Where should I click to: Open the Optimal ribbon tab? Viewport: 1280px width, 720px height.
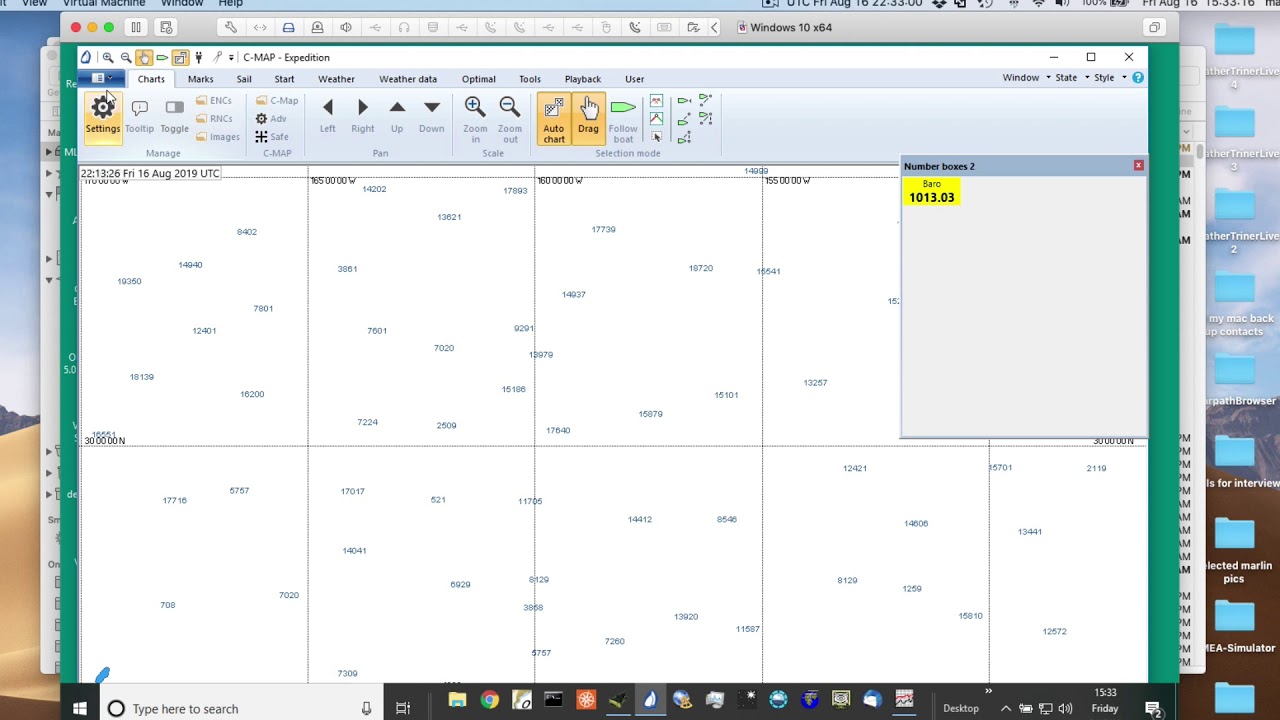tap(479, 79)
